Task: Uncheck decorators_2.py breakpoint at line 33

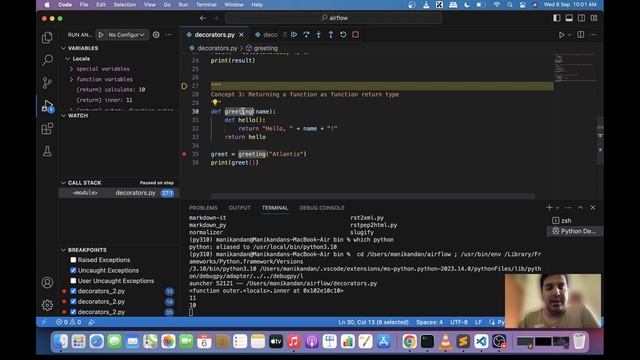Action: tap(73, 291)
